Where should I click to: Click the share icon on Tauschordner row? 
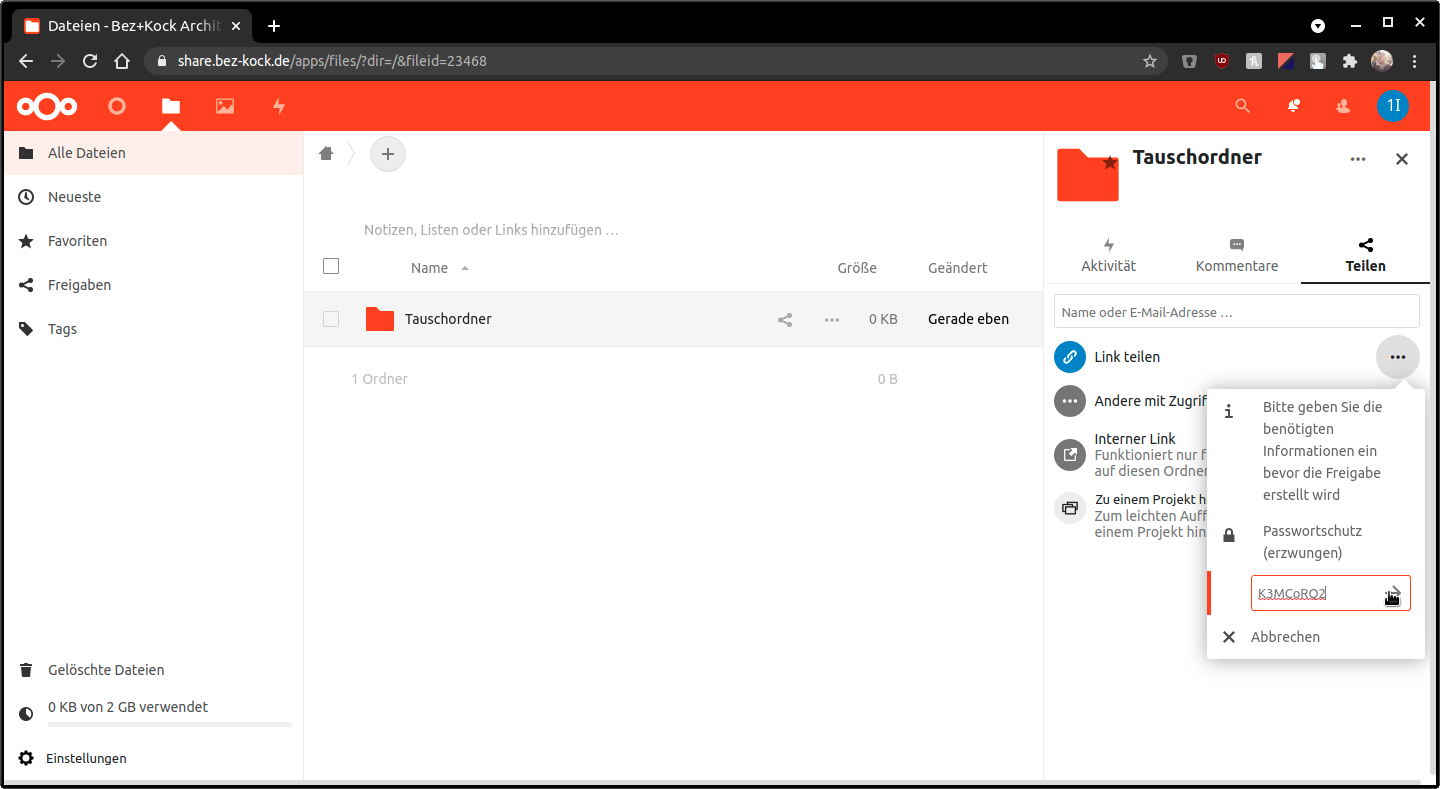(x=785, y=320)
